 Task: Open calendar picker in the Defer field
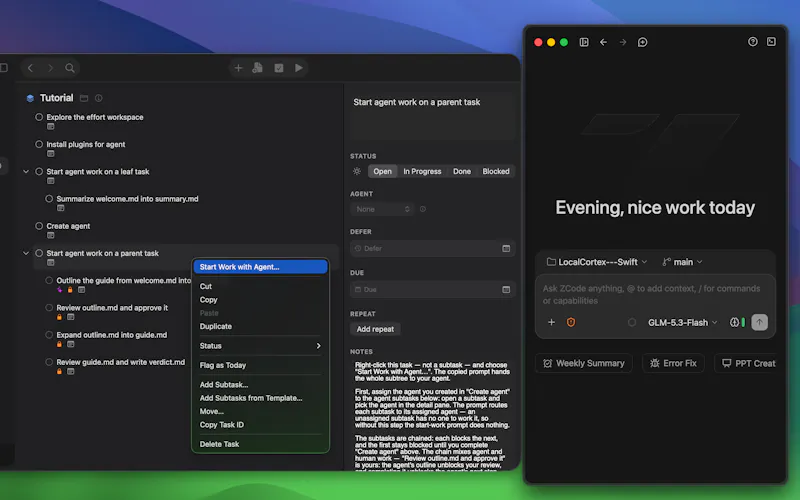click(x=506, y=248)
